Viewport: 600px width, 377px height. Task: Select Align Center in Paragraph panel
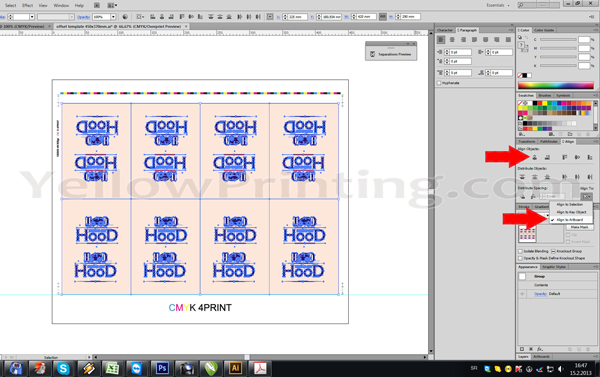(x=452, y=39)
